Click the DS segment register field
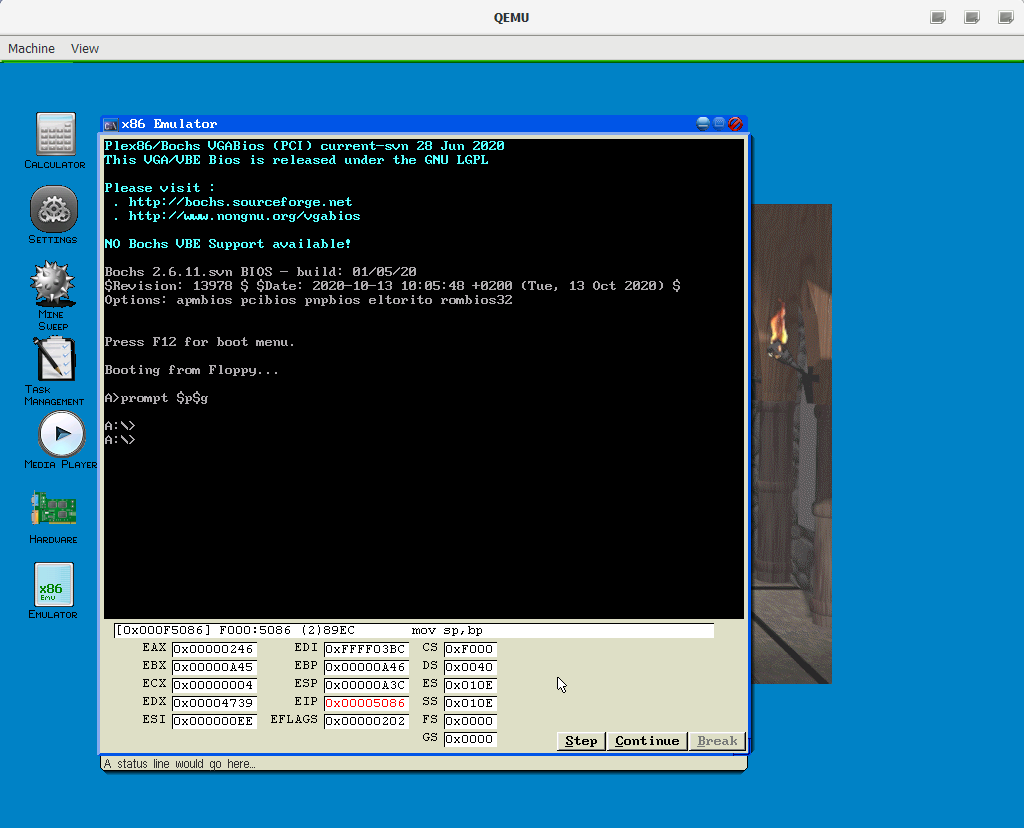The image size is (1024, 828). (470, 667)
